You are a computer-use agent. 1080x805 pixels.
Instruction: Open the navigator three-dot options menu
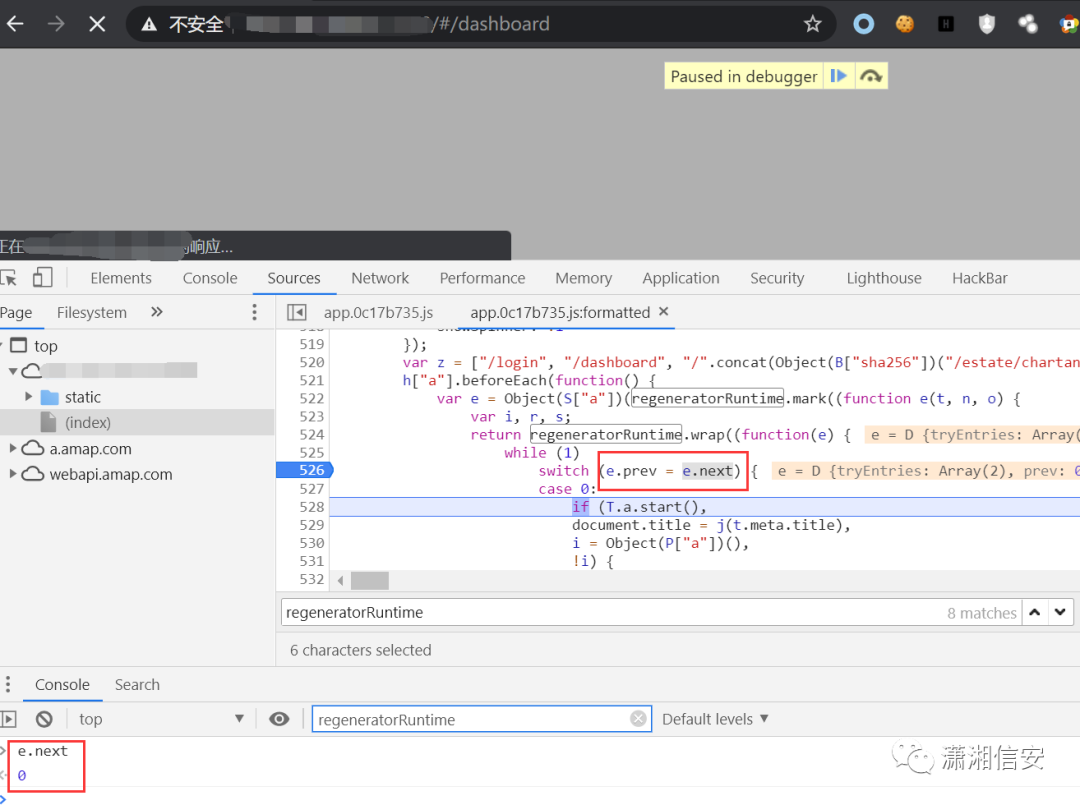pyautogui.click(x=254, y=313)
